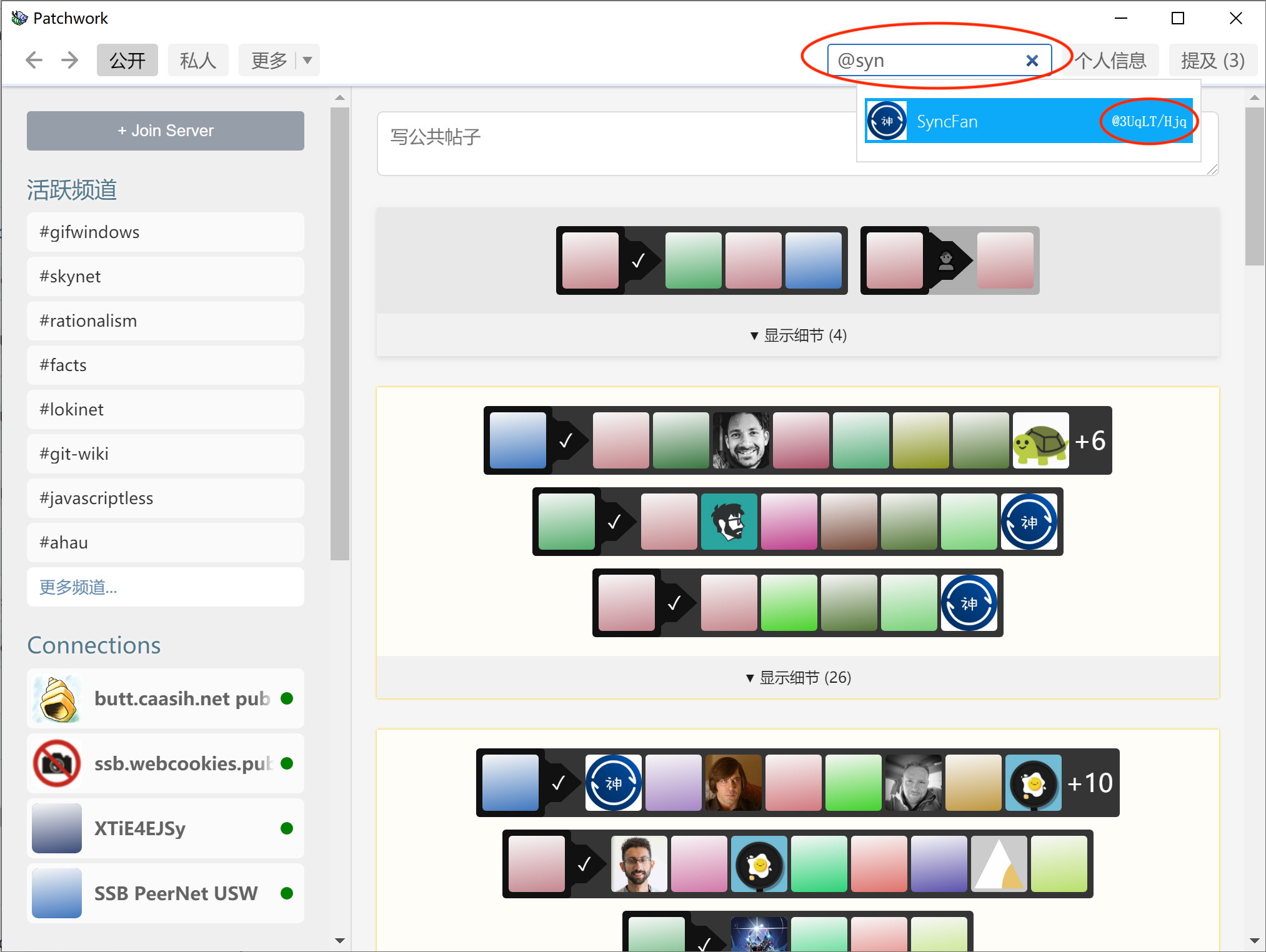Click the person silhouette icon in first card
Viewport: 1266px width, 952px height.
pos(946,260)
